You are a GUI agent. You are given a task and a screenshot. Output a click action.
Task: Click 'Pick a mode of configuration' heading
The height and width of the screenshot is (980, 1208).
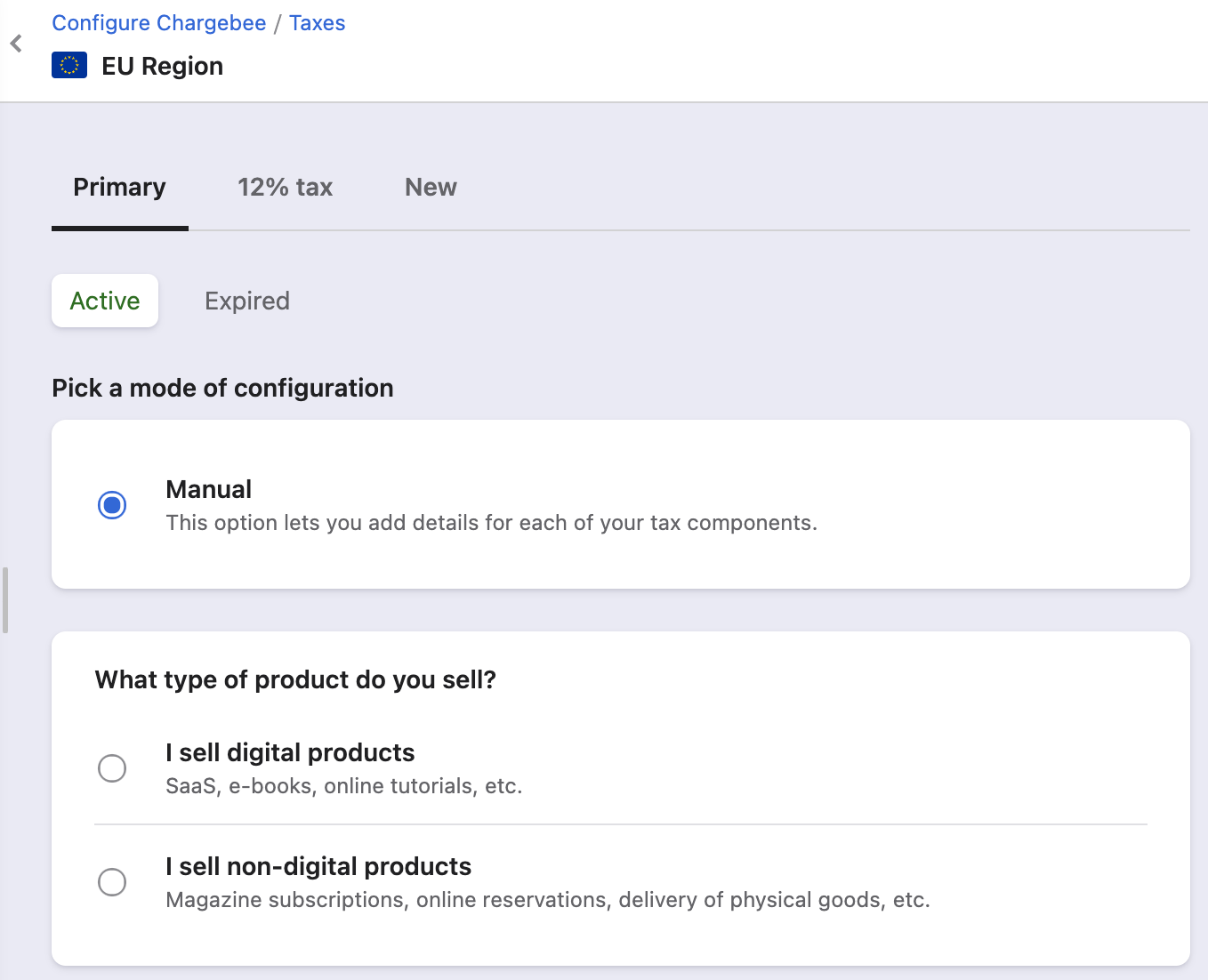(x=222, y=388)
